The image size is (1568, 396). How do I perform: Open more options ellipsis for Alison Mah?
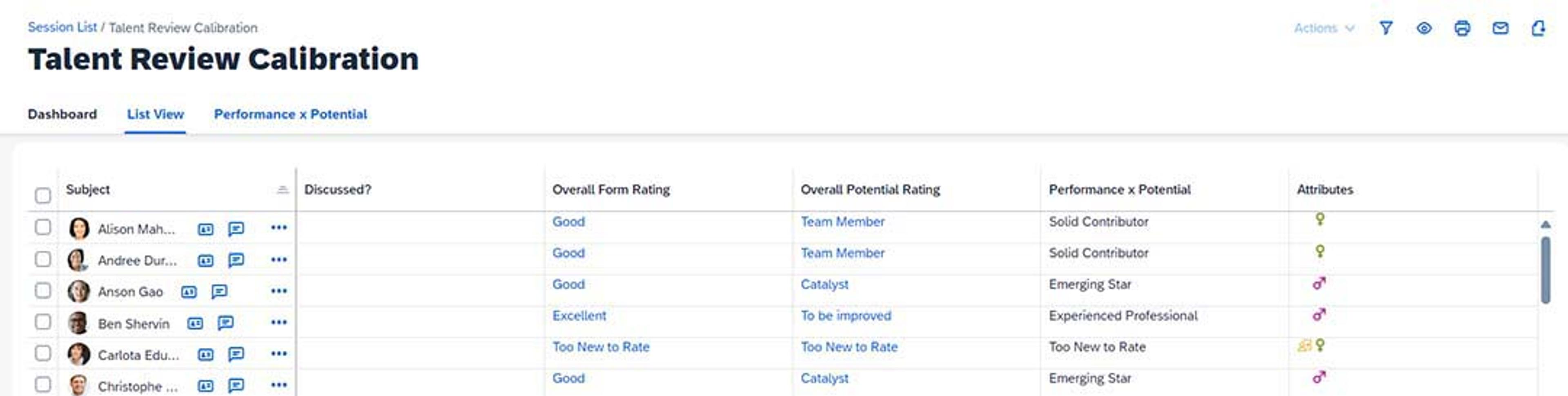(x=279, y=228)
